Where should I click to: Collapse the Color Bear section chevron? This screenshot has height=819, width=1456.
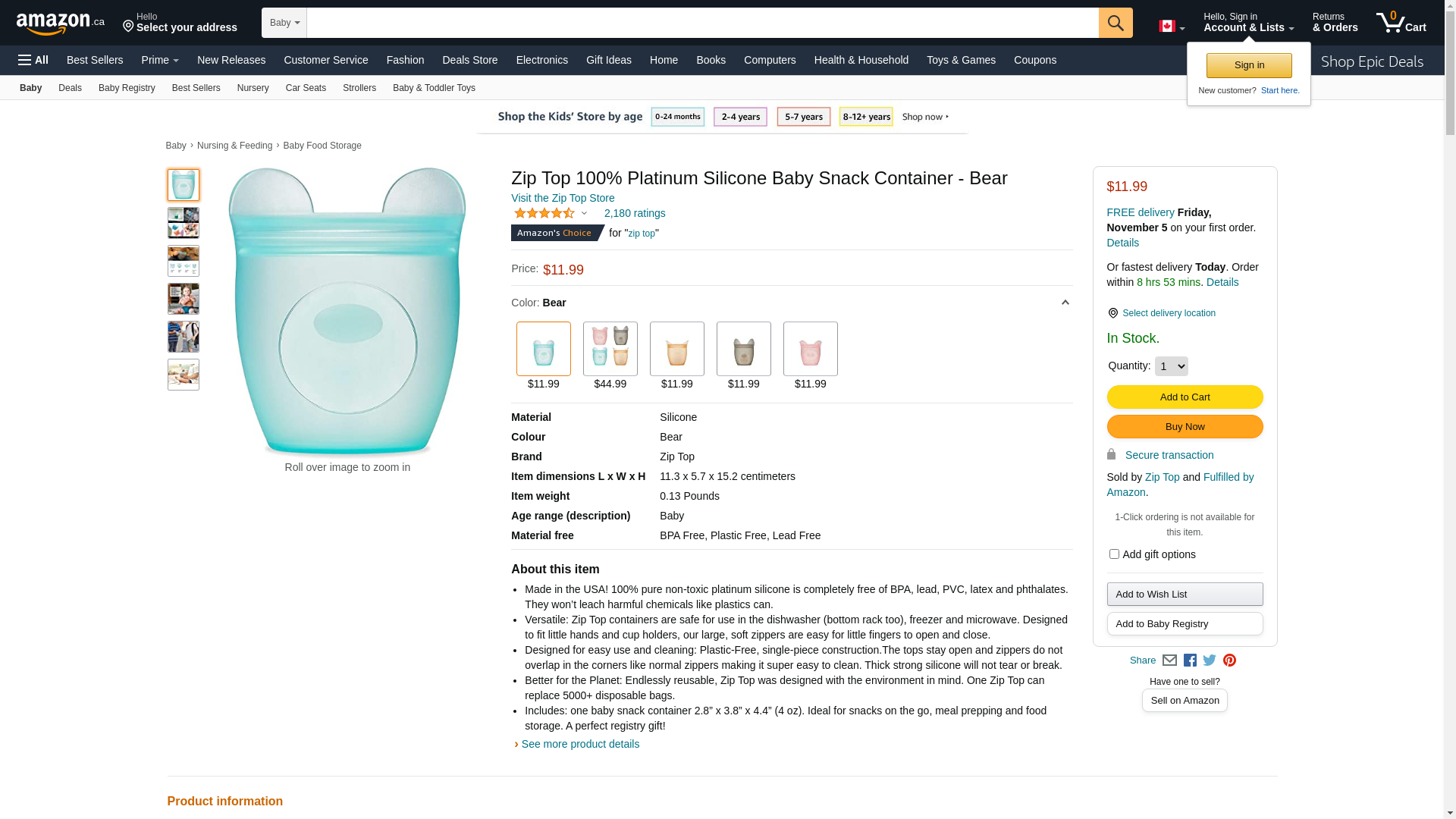click(x=1065, y=303)
